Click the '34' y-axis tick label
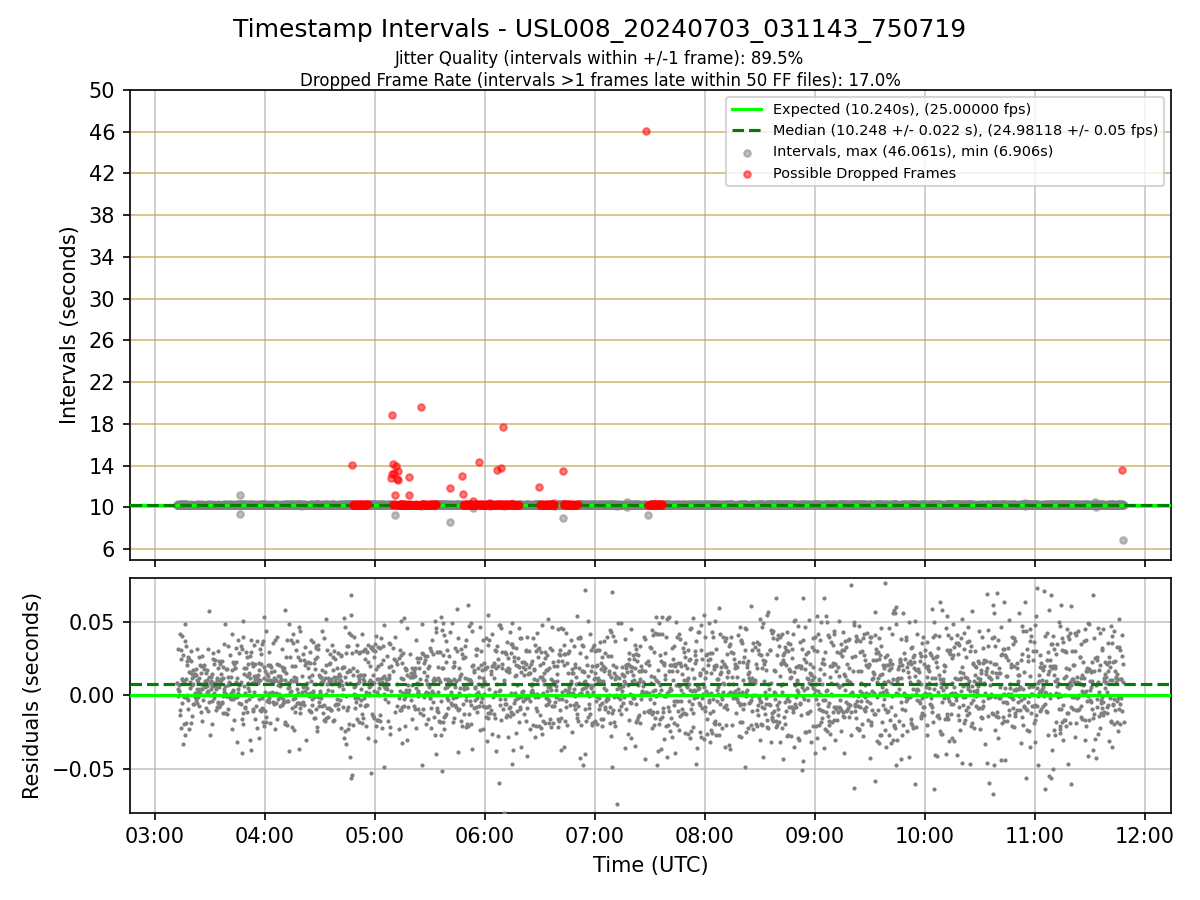Screen dimensions: 1200x900 coord(102,257)
